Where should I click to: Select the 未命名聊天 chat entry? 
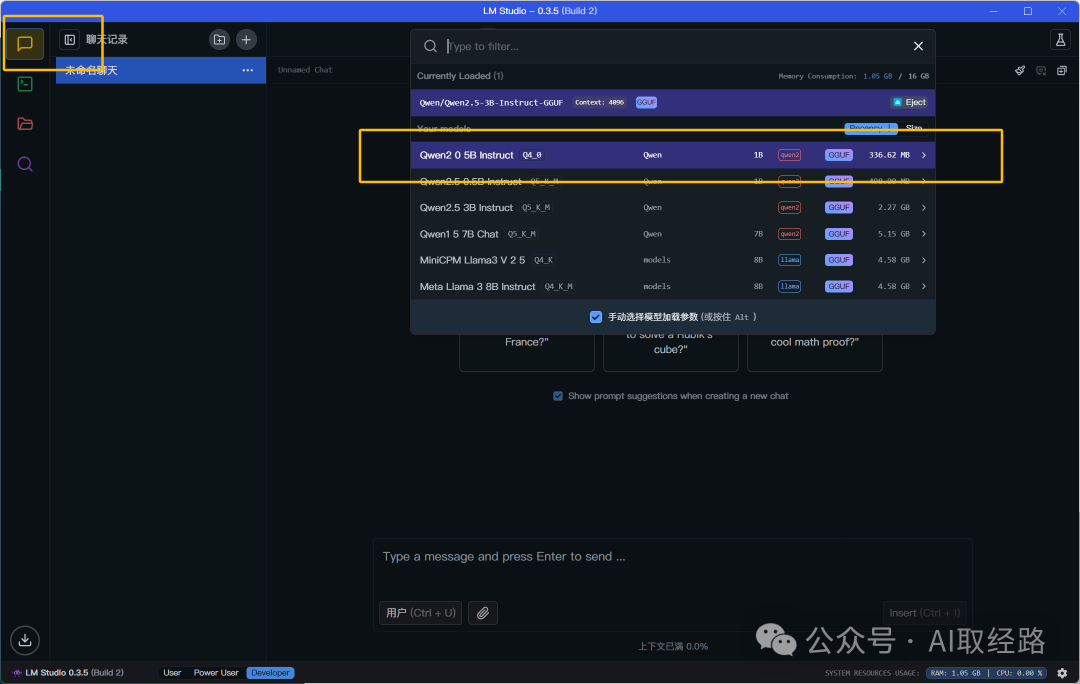tap(160, 70)
